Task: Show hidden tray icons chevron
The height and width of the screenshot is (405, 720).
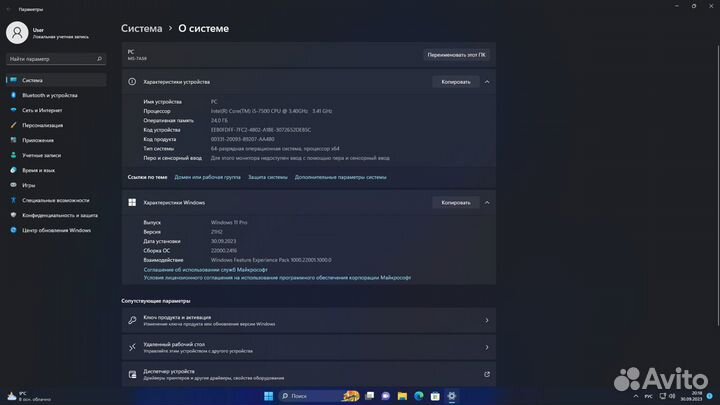Action: [636, 396]
